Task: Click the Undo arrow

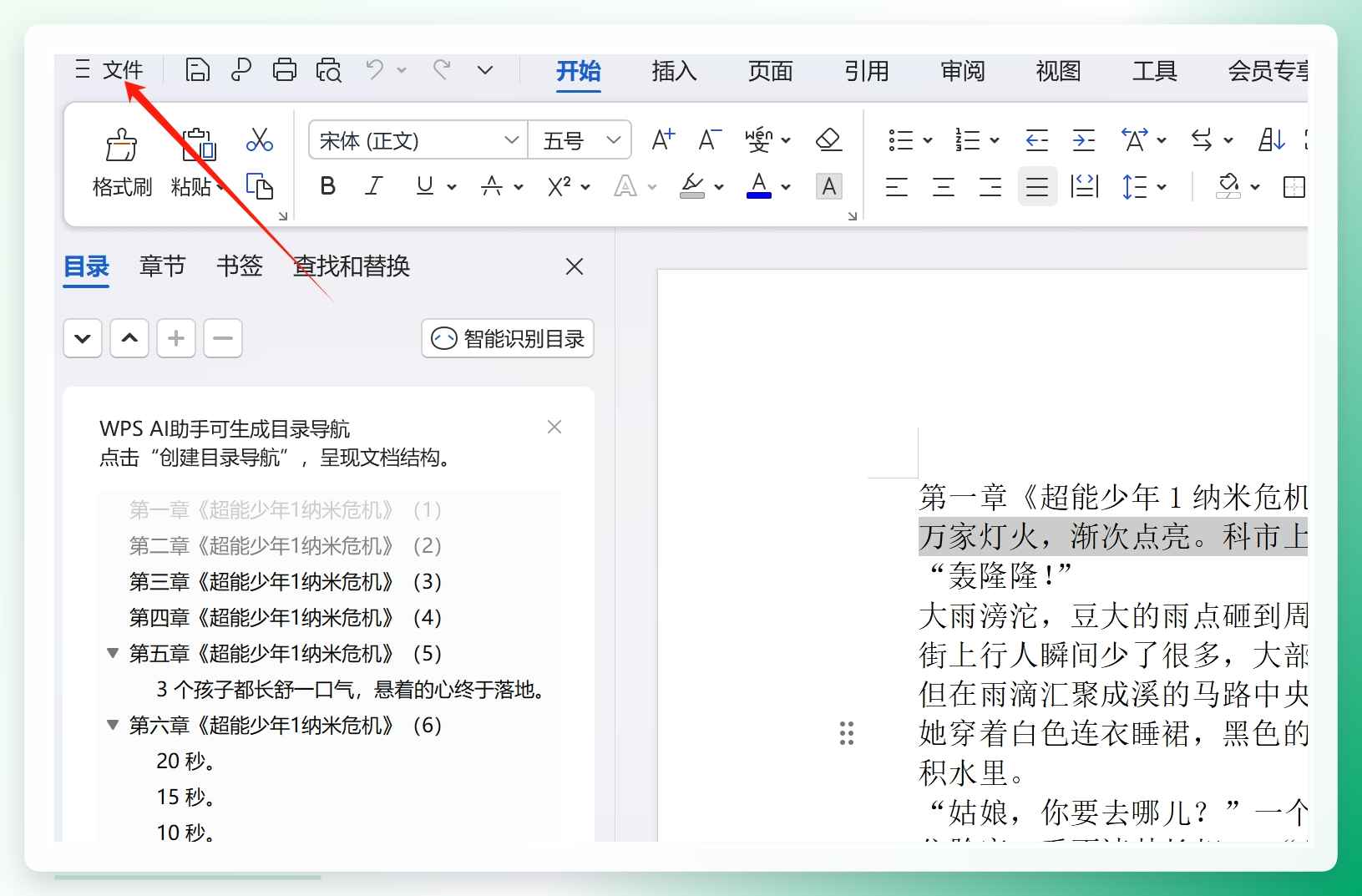Action: [x=375, y=70]
